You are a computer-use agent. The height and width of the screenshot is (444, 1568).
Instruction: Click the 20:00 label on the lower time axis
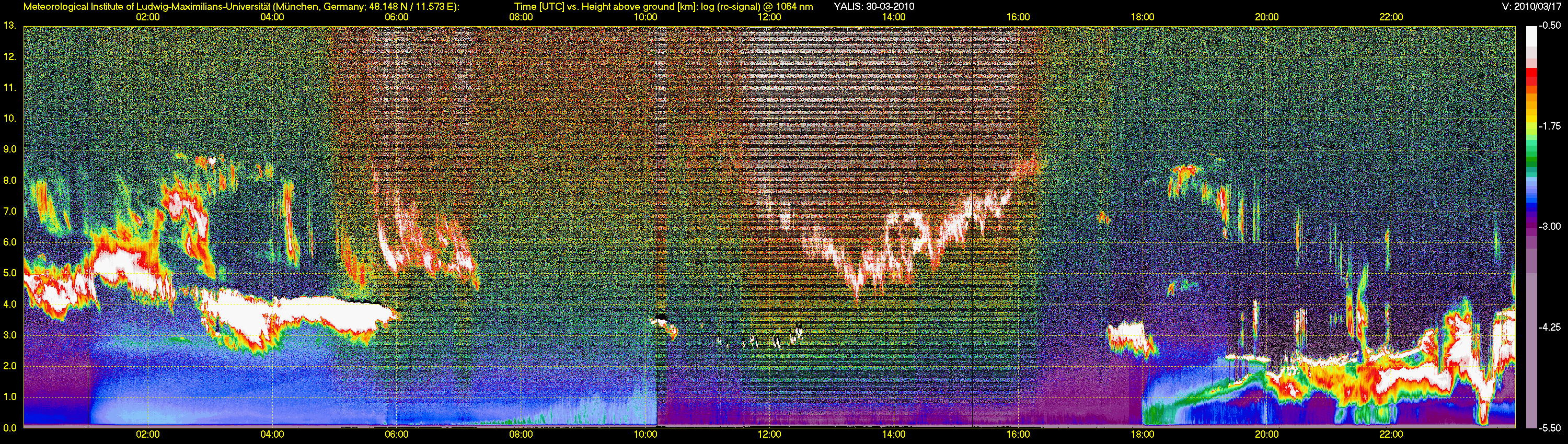(x=1267, y=434)
